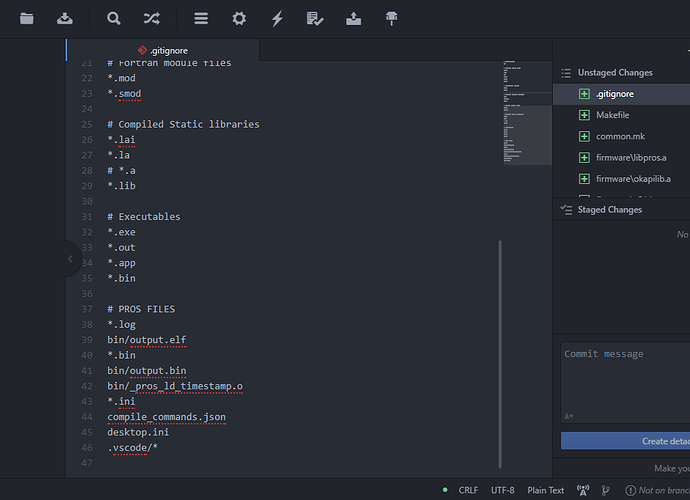The width and height of the screenshot is (690, 500).
Task: Click the green plus icon beside Makefile
Action: tap(584, 115)
